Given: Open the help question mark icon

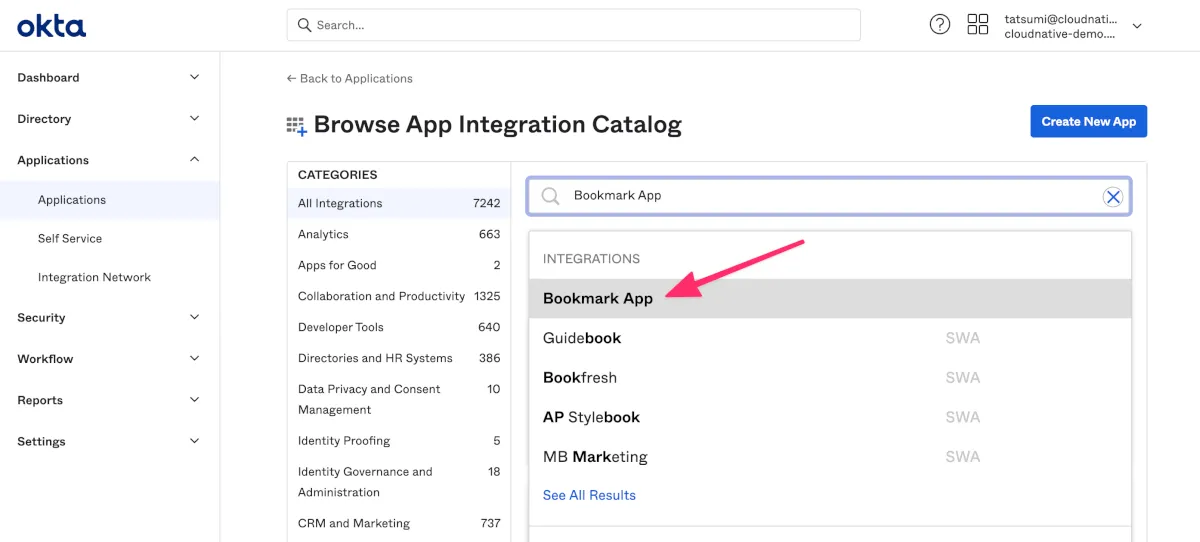Looking at the screenshot, I should coord(939,25).
